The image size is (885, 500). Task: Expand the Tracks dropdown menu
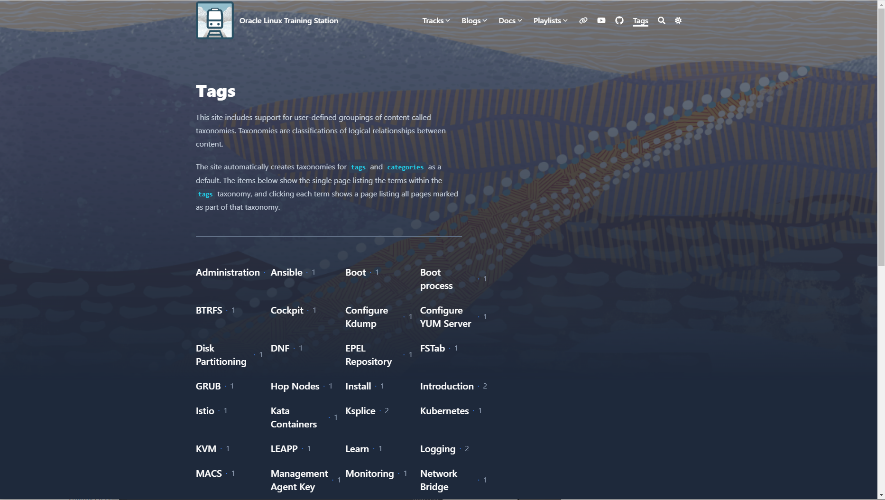pos(436,20)
